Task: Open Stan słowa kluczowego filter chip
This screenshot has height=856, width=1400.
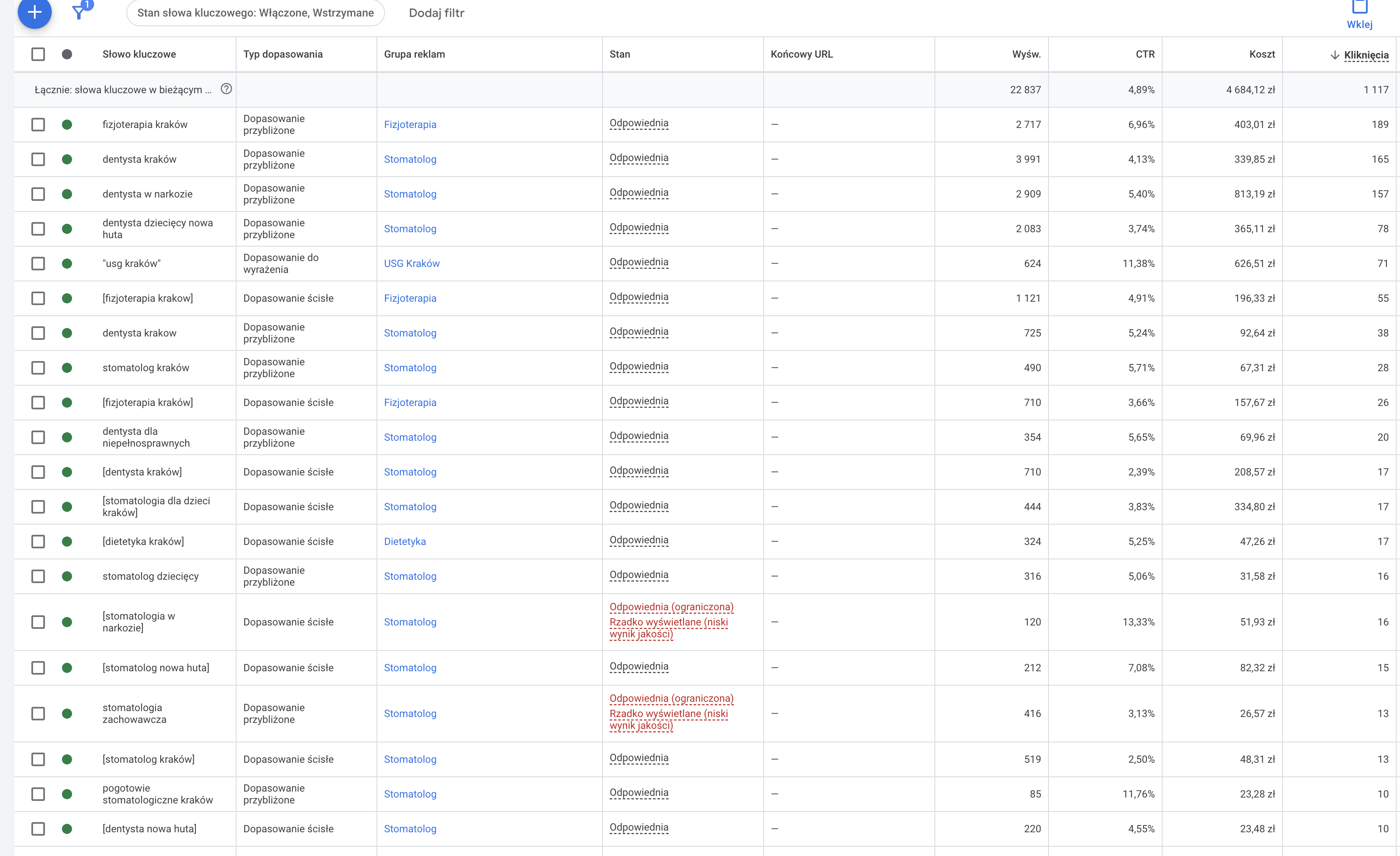Action: click(255, 13)
